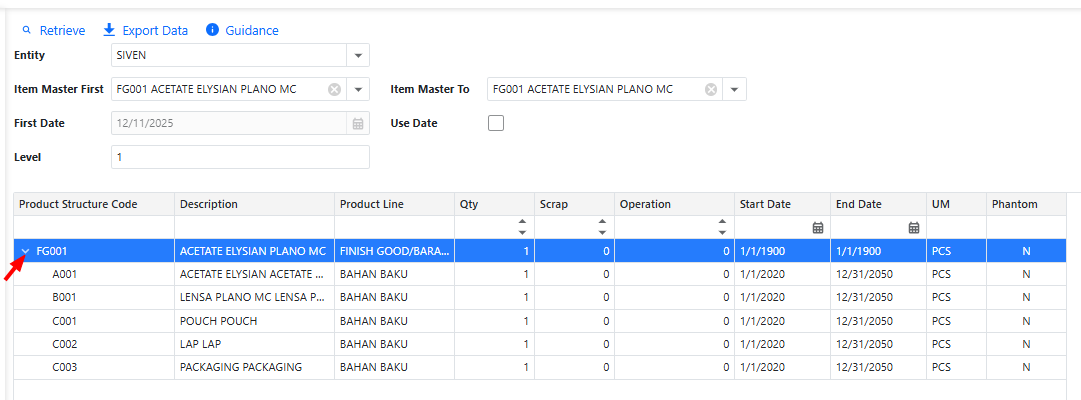Image resolution: width=1081 pixels, height=400 pixels.
Task: Click the Product Line filter box
Action: click(x=394, y=228)
